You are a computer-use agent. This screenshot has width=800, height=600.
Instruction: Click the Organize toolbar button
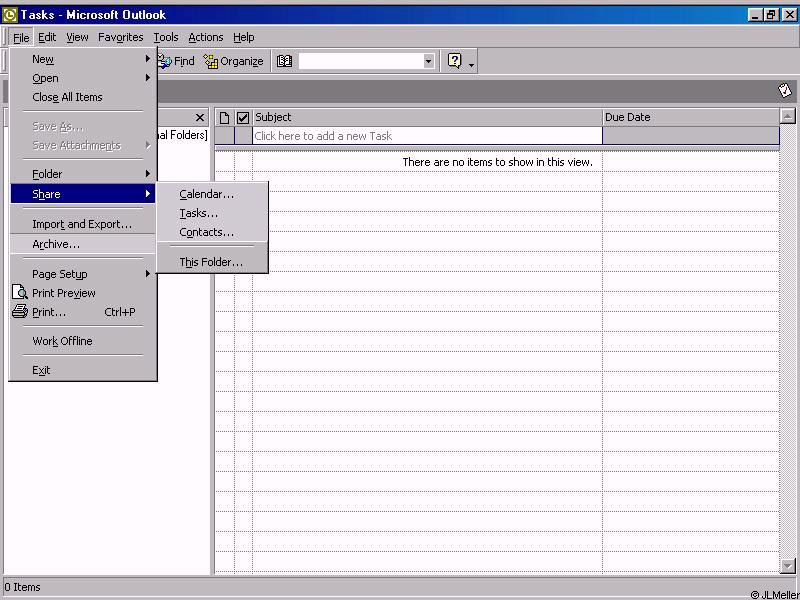pos(233,61)
